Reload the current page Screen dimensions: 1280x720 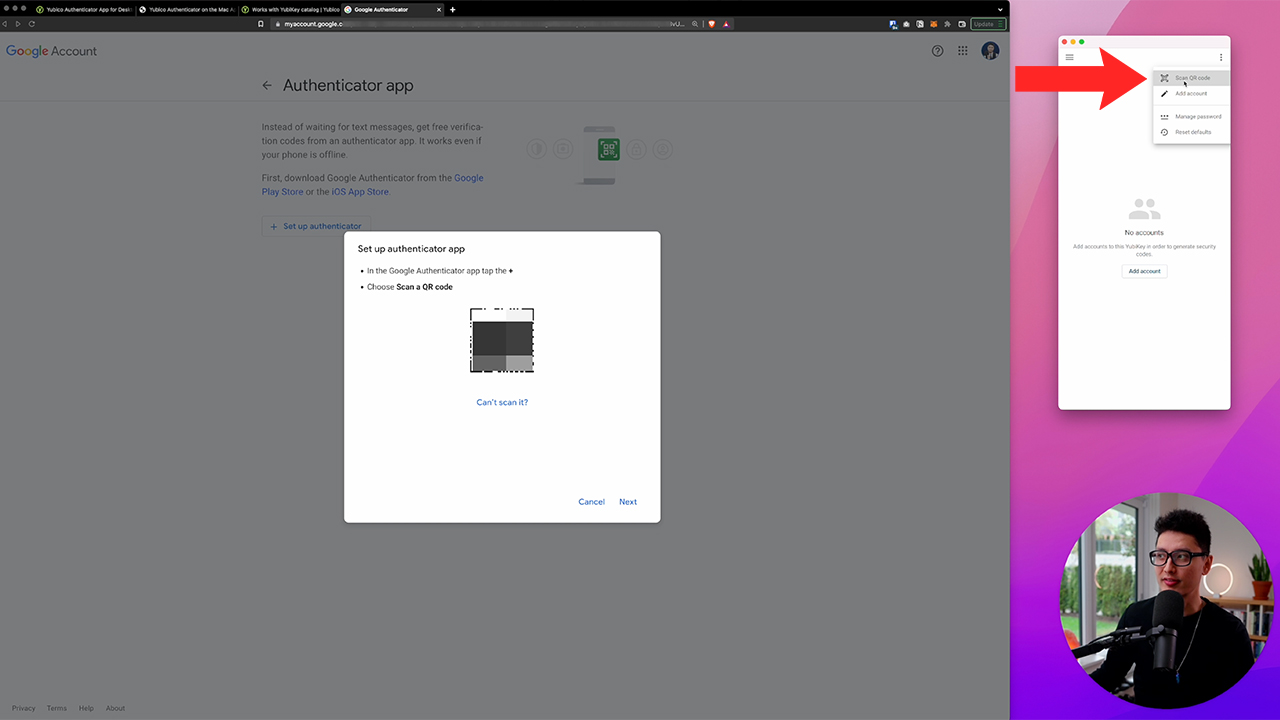(x=32, y=23)
